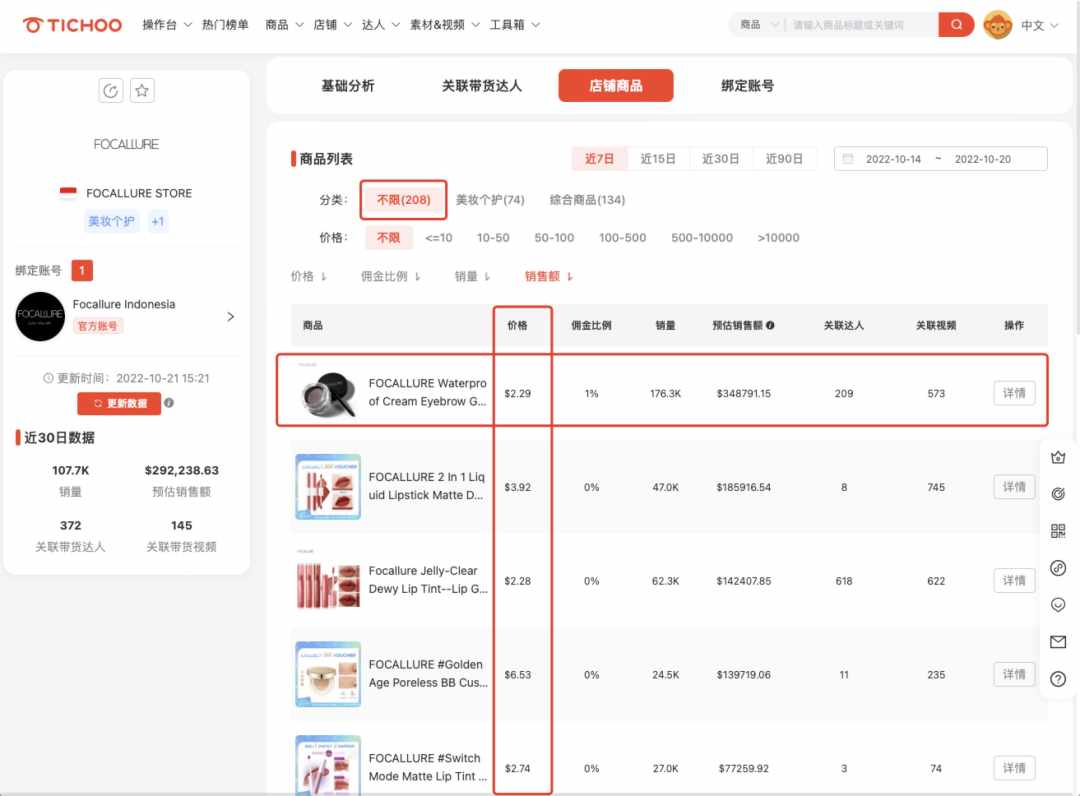1080x796 pixels.
Task: Open the QR code icon in sidebar
Action: tap(1058, 531)
